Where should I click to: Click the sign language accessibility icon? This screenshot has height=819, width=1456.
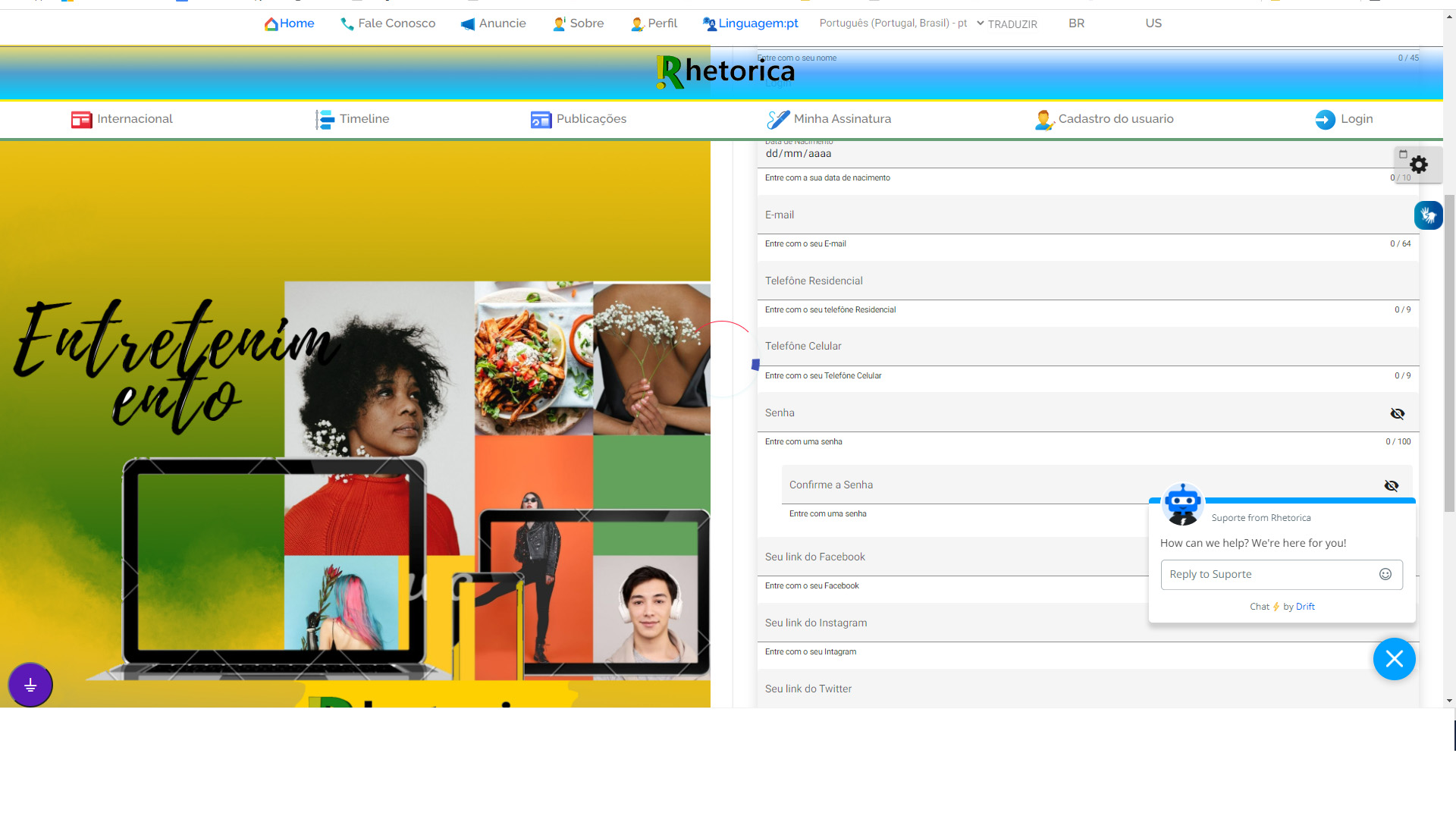(1428, 215)
